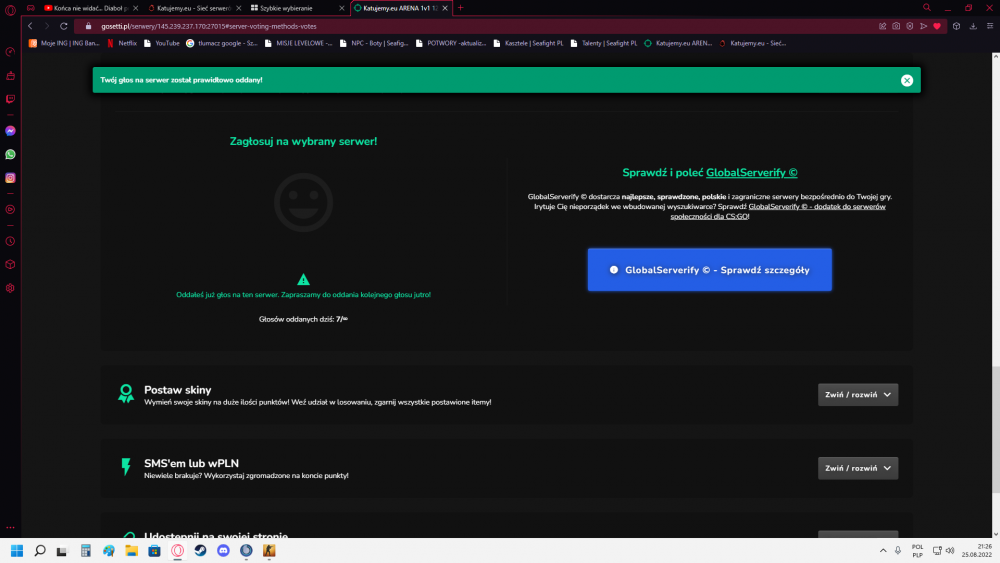Screen dimensions: 1000x563
Task: Open the Opera menu logo
Action: tap(10, 10)
